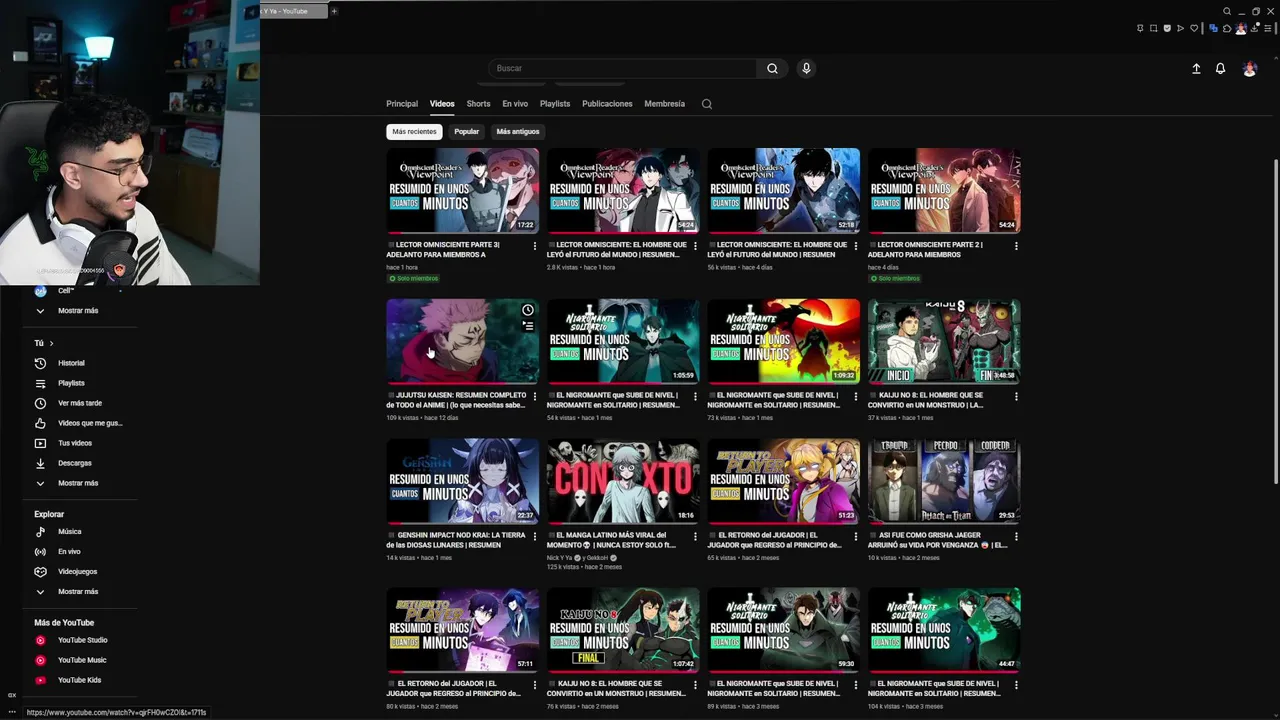Open three-dot menu for Lector Omnisciente Parte 3
Screen dimensions: 1280x720
coord(535,246)
